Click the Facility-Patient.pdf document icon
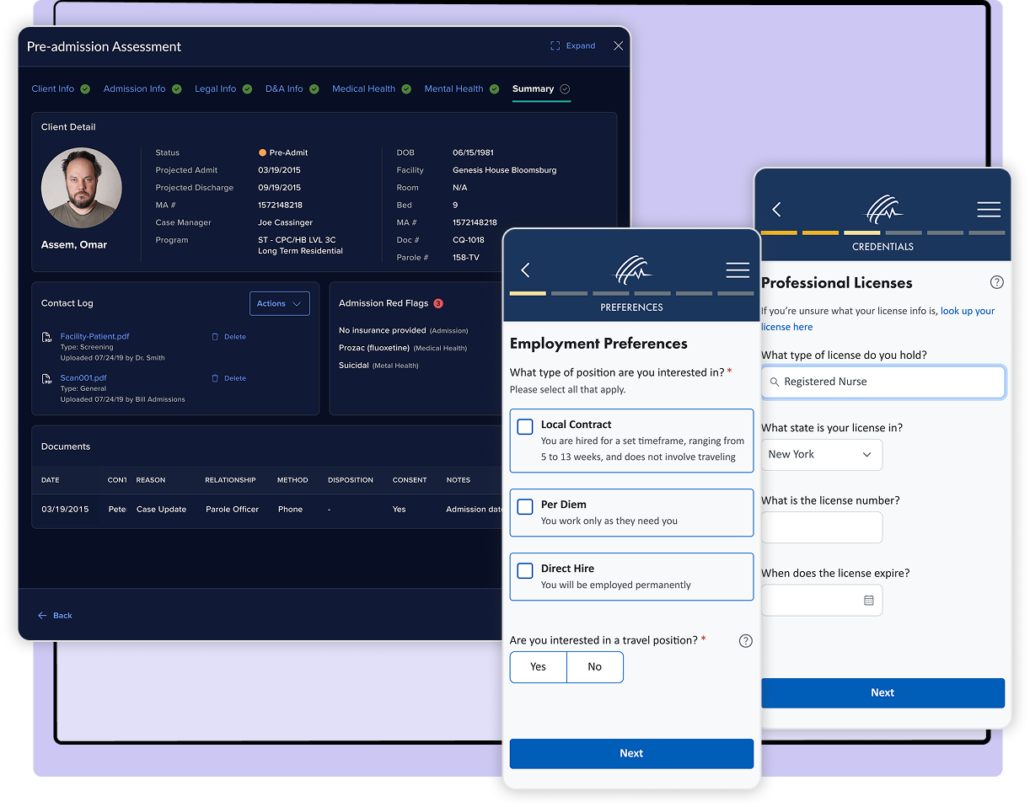Image resolution: width=1030 pixels, height=807 pixels. pos(47,338)
